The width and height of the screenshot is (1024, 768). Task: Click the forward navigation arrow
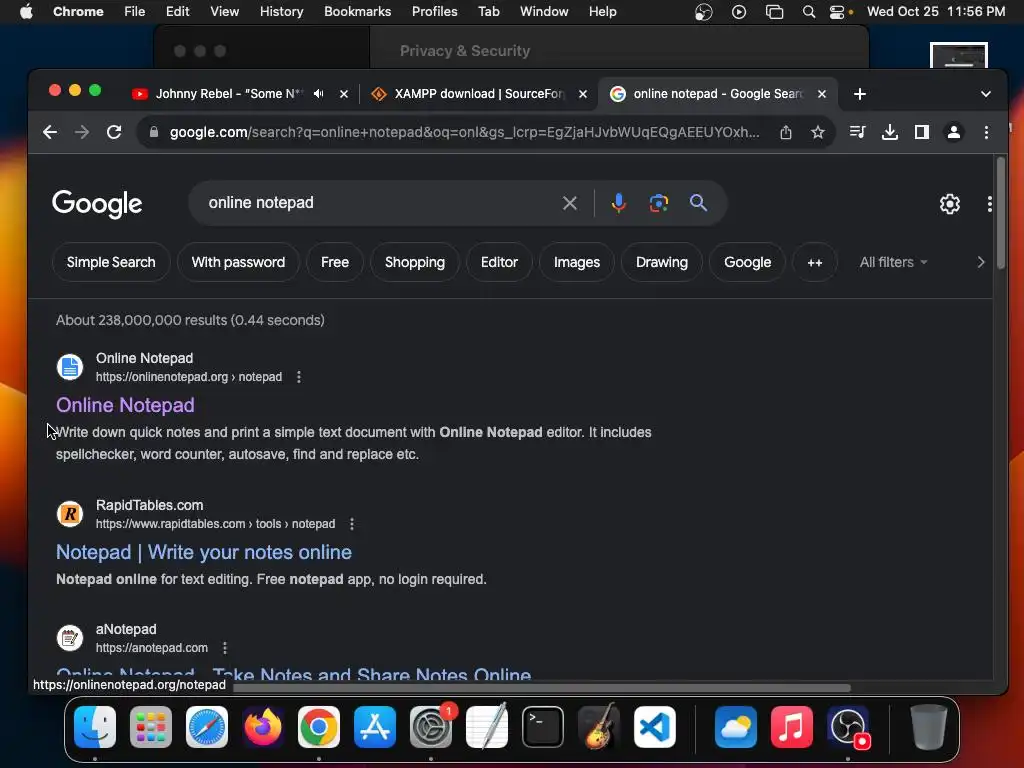(x=82, y=133)
